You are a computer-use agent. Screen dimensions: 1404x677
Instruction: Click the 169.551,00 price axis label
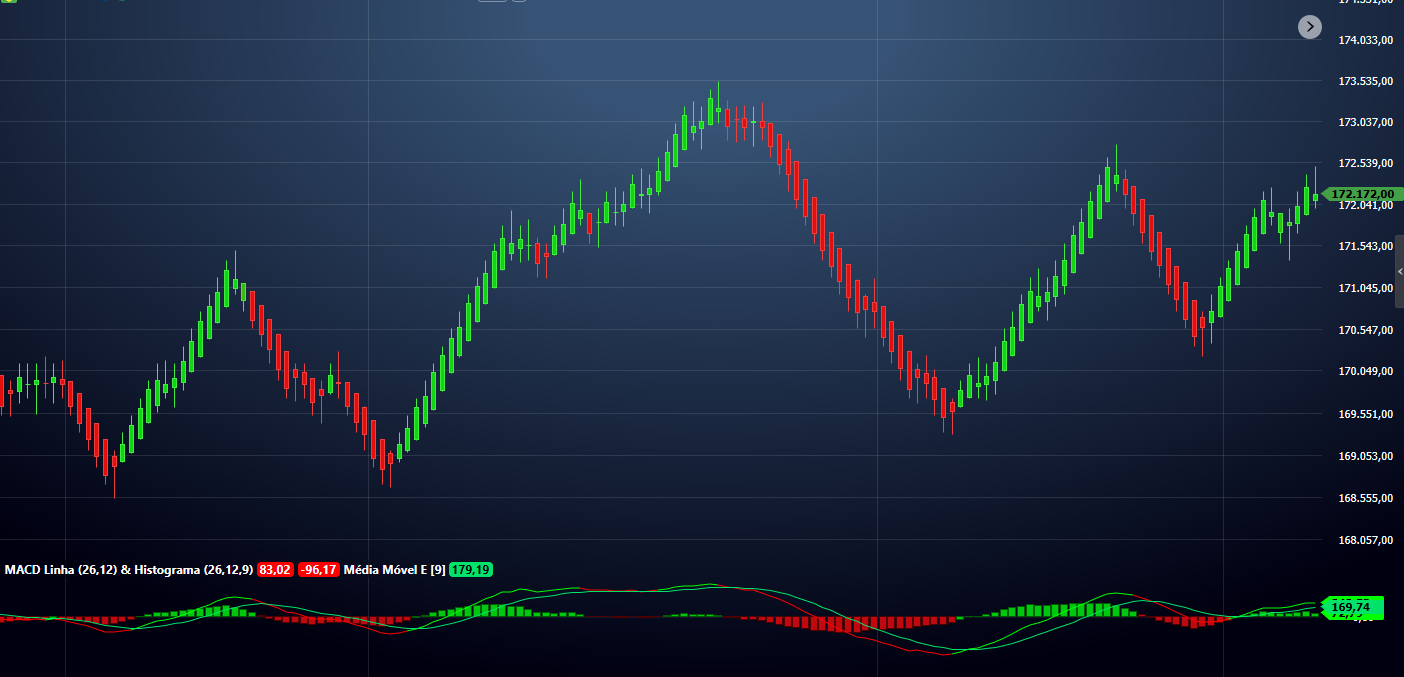pos(1366,413)
